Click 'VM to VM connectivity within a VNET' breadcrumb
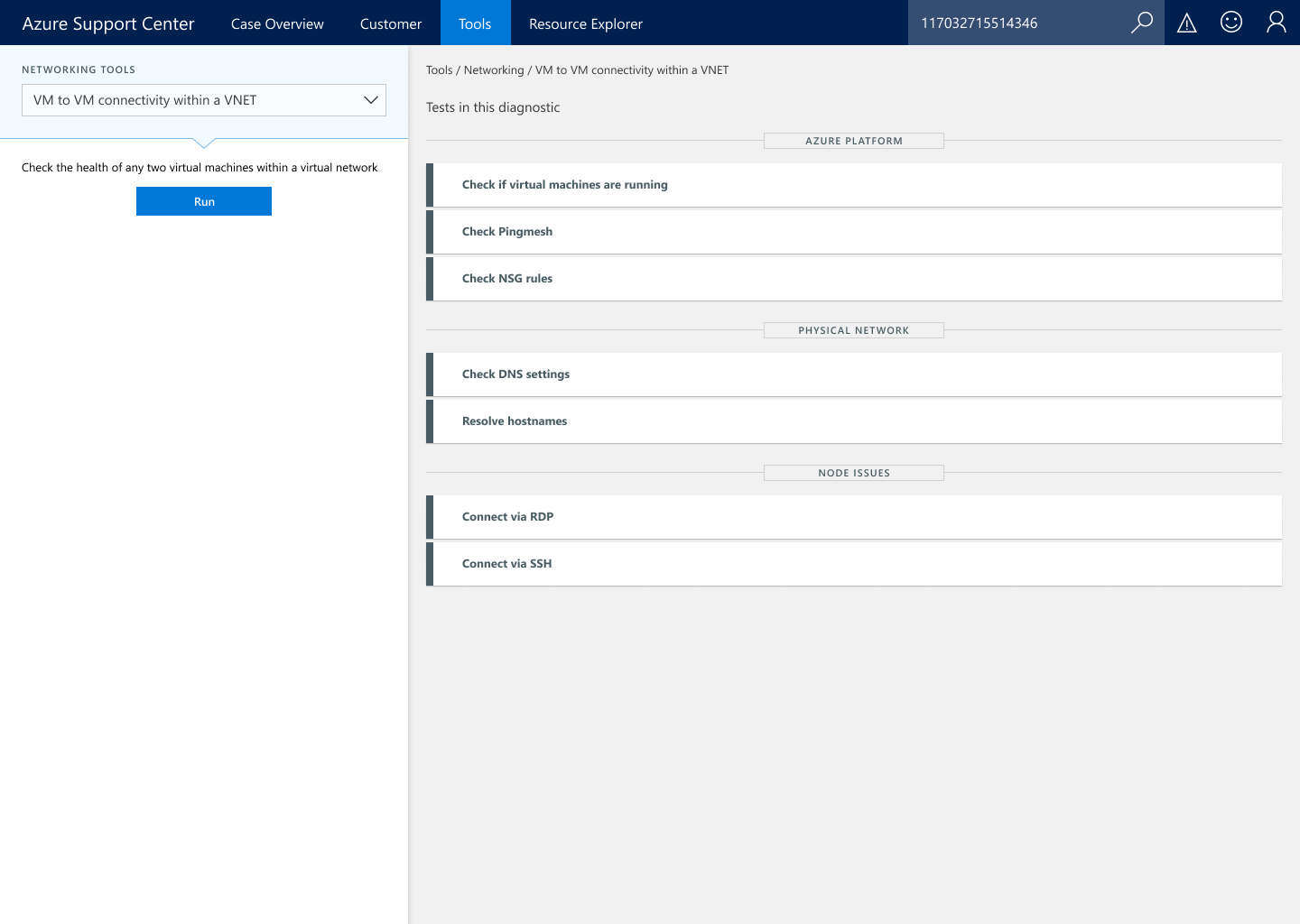1300x924 pixels. [x=632, y=70]
